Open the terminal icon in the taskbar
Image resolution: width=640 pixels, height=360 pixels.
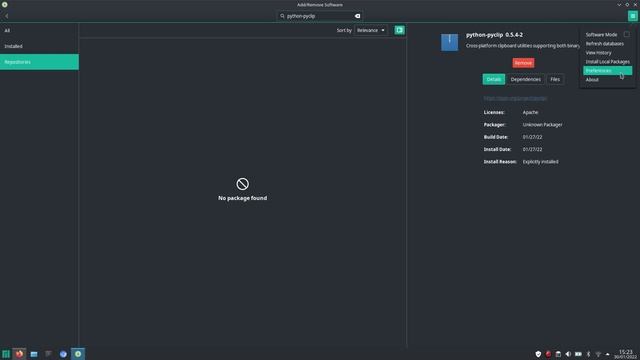48,354
